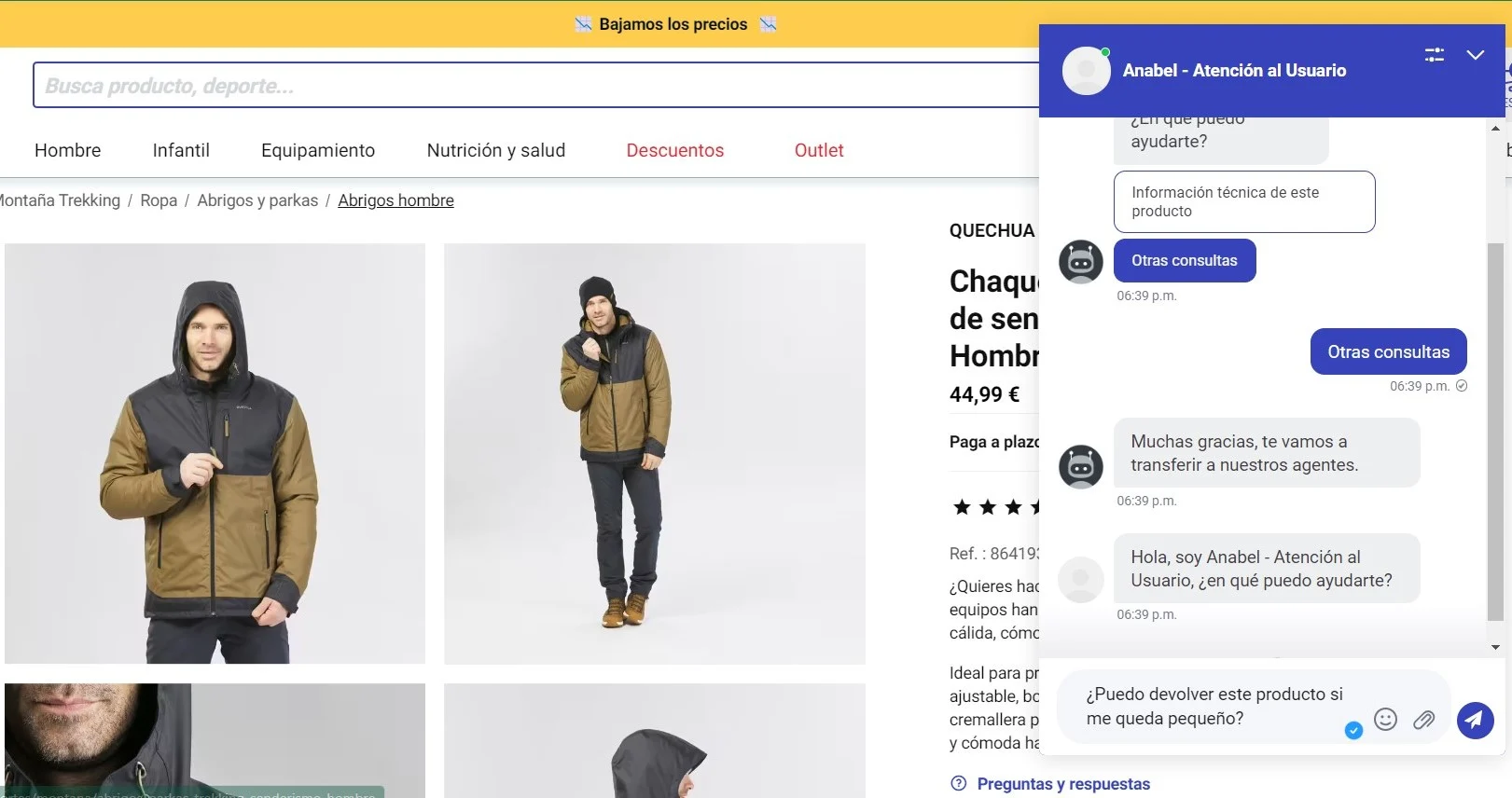The image size is (1512, 798).
Task: Go to Ropa breadcrumb
Action: coord(159,200)
